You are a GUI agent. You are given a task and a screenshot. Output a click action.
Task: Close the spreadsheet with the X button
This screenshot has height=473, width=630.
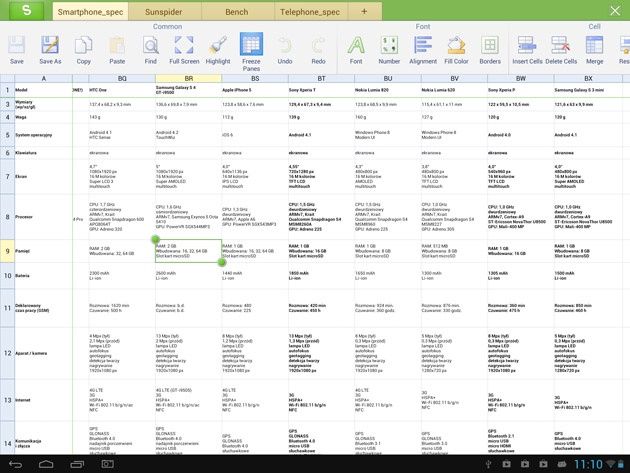pyautogui.click(x=615, y=11)
